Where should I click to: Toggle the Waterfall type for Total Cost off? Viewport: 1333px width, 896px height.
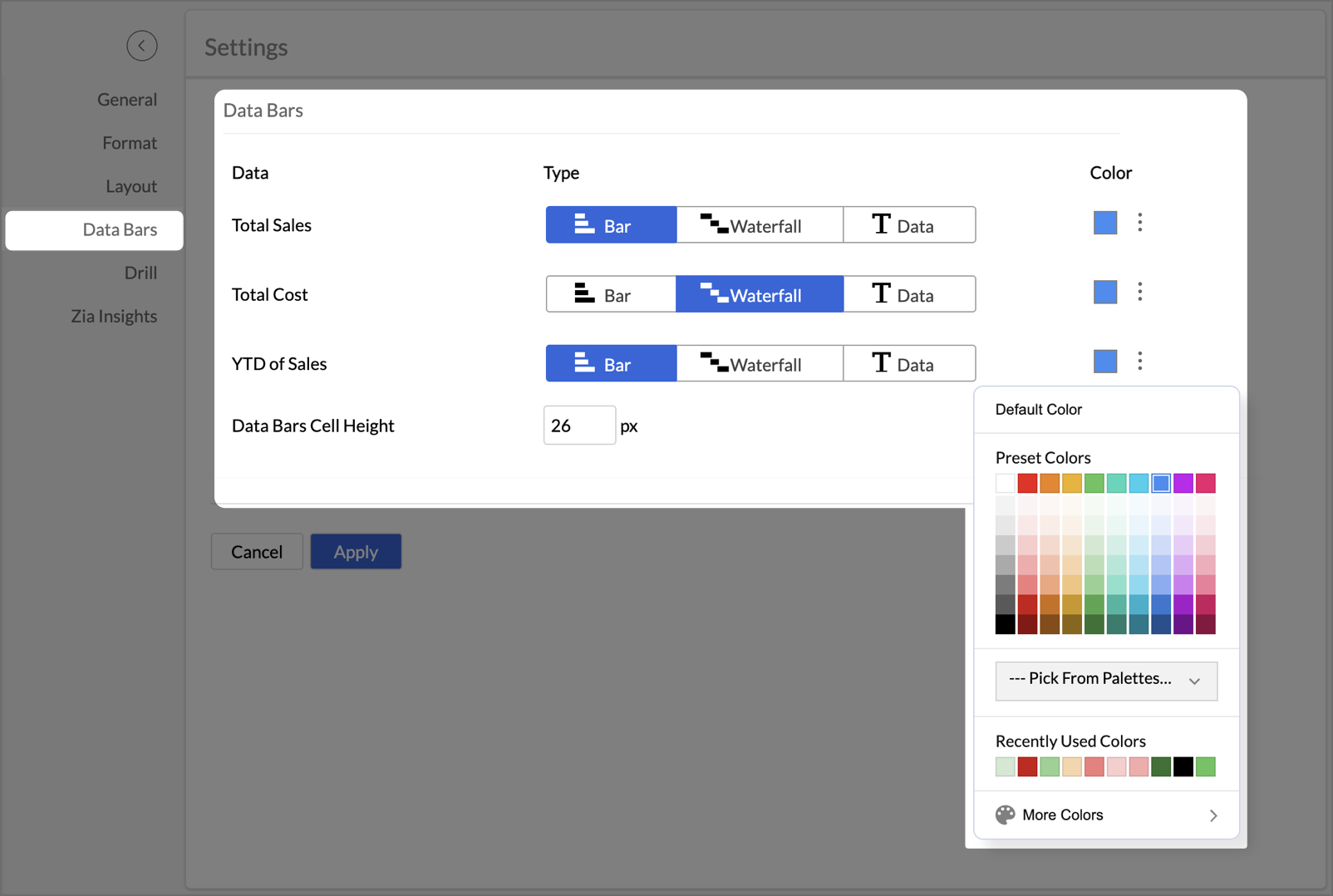(x=759, y=293)
